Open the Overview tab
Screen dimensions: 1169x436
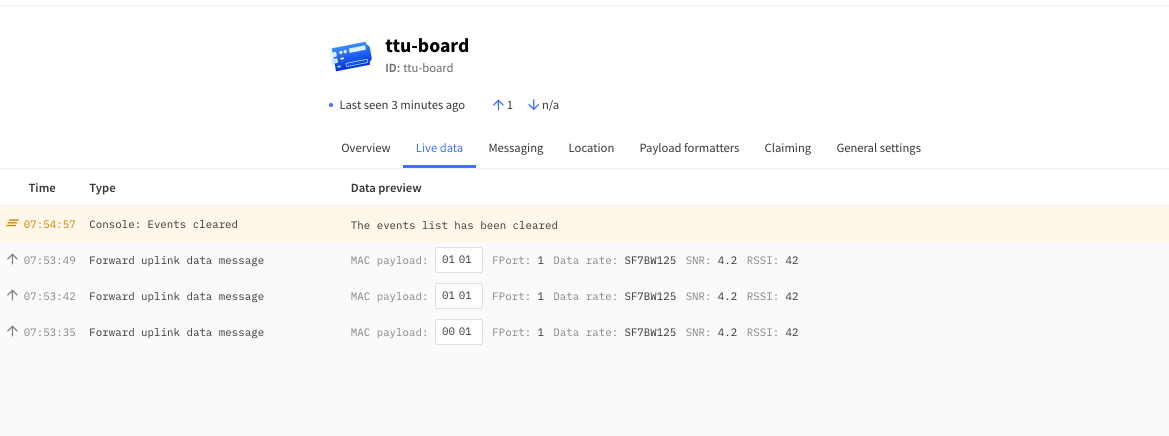click(365, 148)
